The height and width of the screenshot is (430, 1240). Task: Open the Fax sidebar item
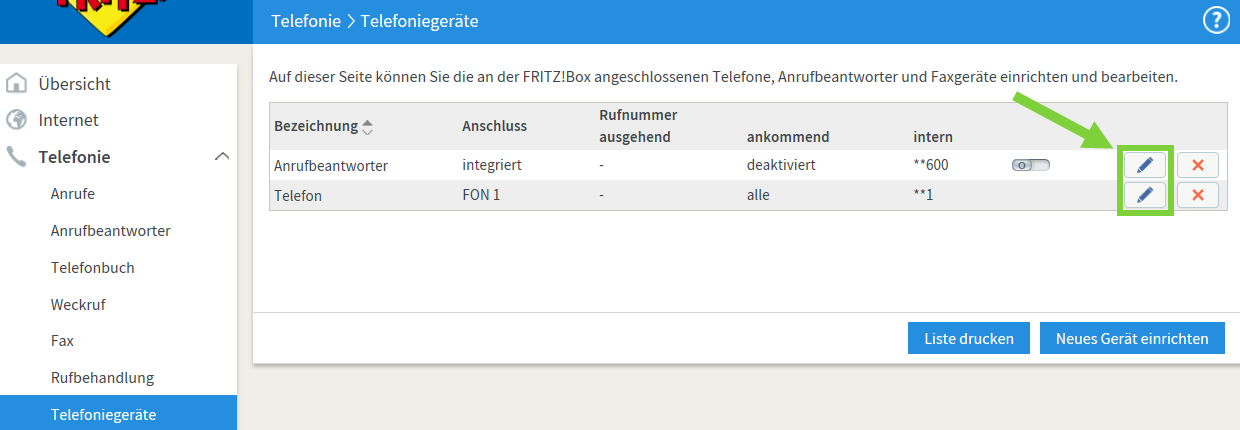tap(62, 341)
